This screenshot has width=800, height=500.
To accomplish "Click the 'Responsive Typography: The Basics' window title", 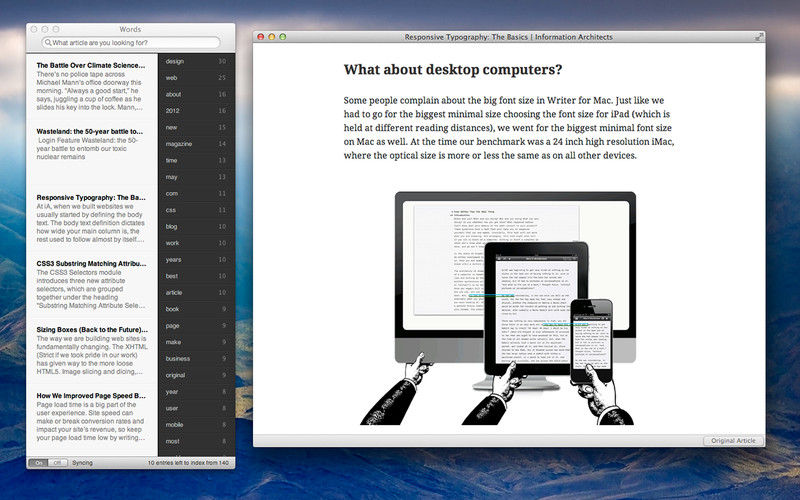I will click(508, 37).
